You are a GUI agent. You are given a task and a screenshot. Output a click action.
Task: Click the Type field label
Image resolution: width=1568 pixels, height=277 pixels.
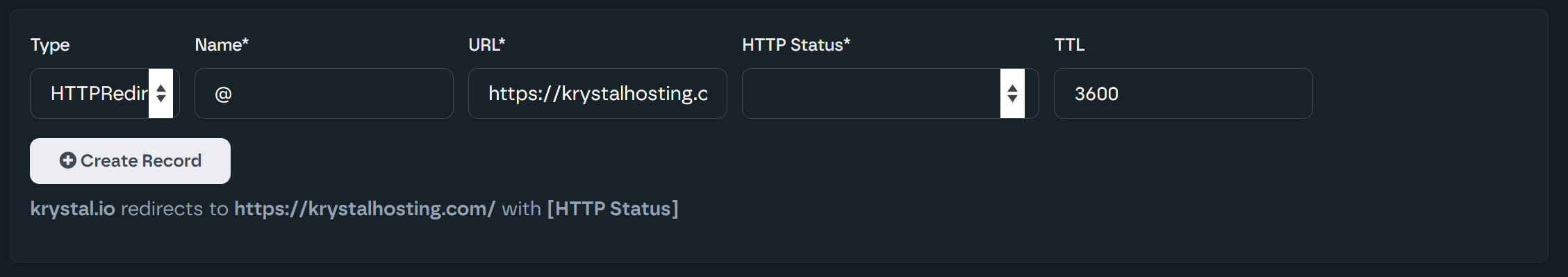point(50,46)
